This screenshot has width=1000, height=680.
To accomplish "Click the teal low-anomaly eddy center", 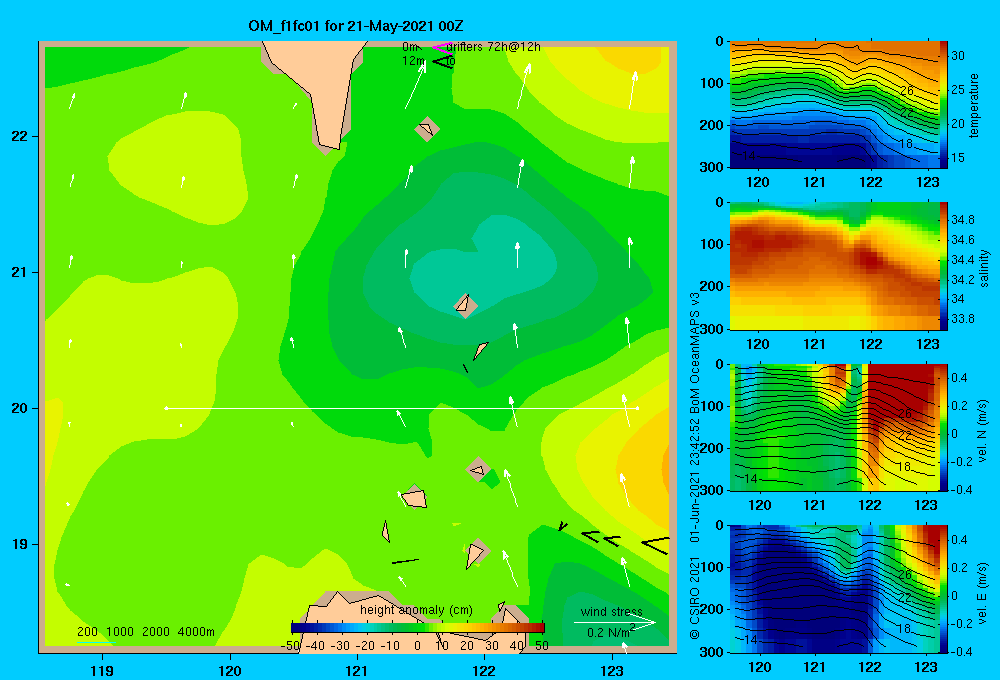I will point(485,268).
